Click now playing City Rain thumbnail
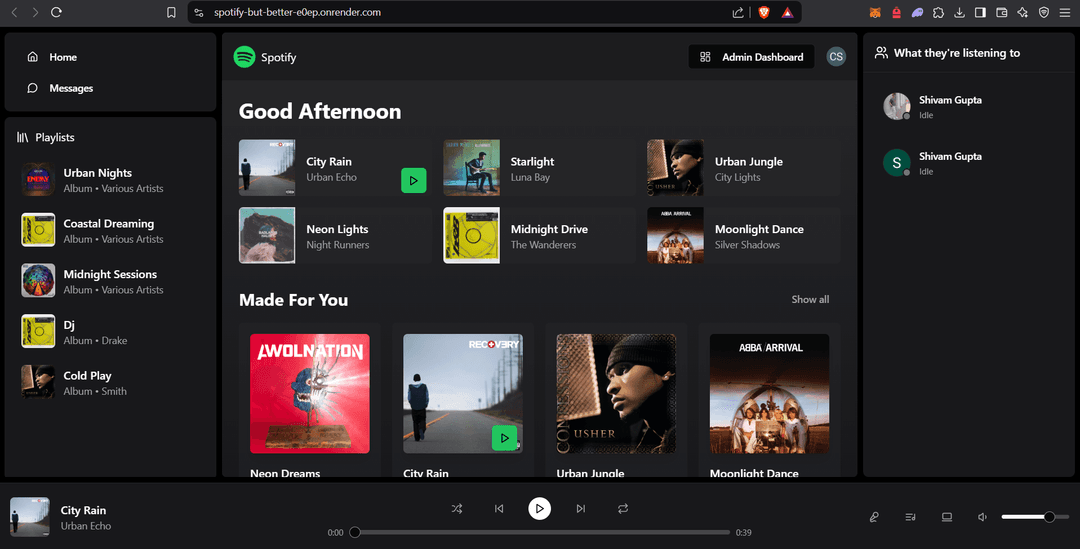The width and height of the screenshot is (1080, 549). point(30,517)
